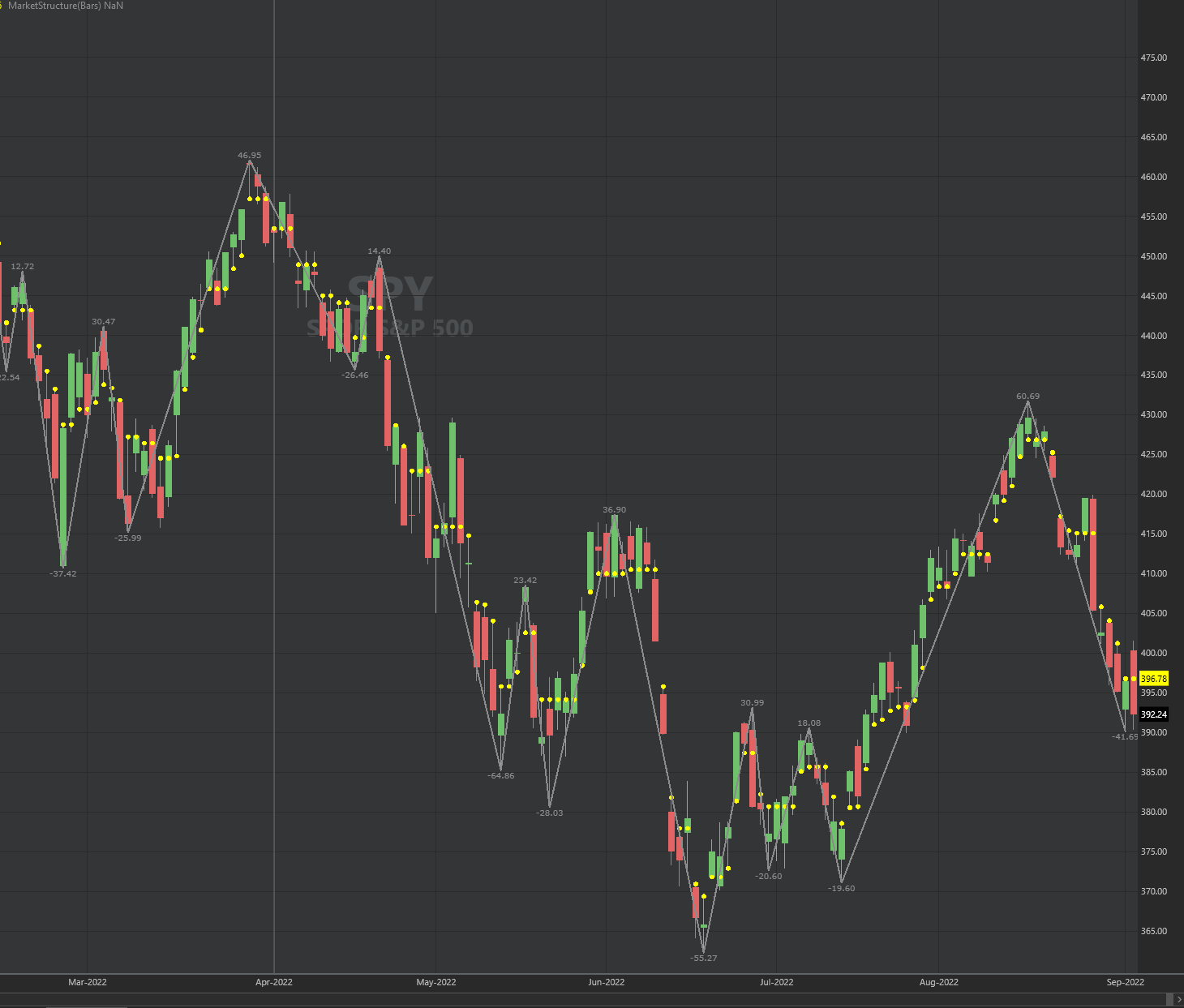Image resolution: width=1184 pixels, height=1008 pixels.
Task: Click the 365.00 price axis label
Action: pos(1153,931)
